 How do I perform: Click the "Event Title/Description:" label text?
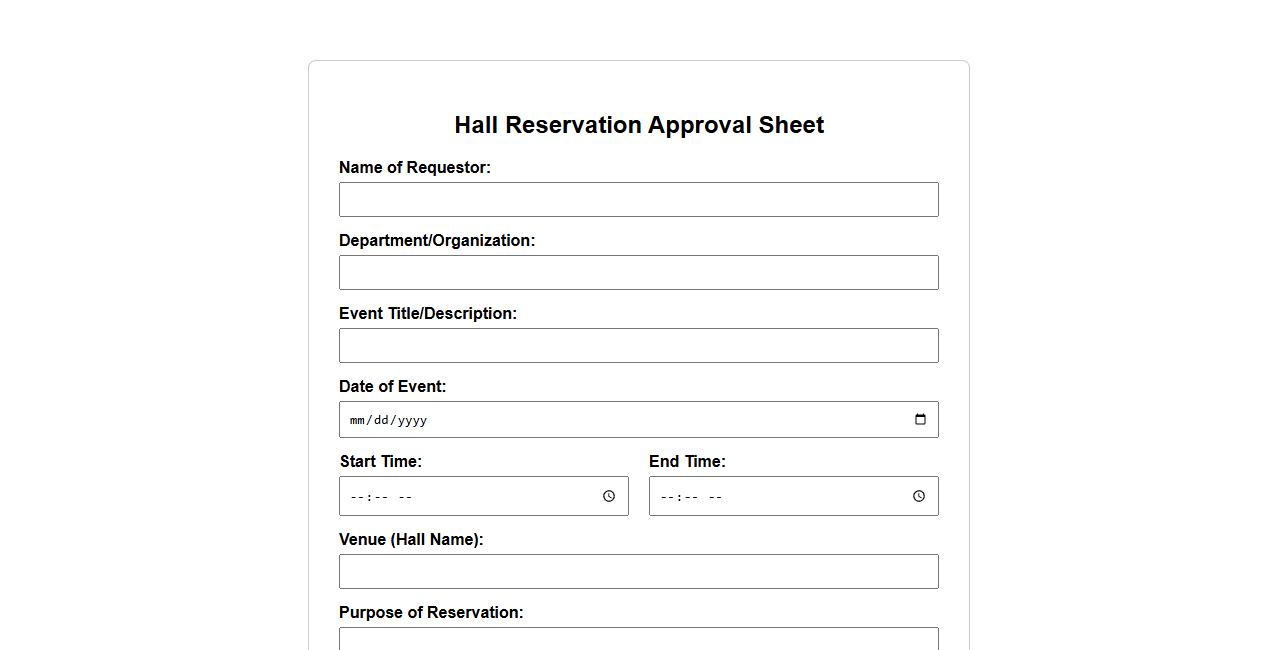click(428, 314)
